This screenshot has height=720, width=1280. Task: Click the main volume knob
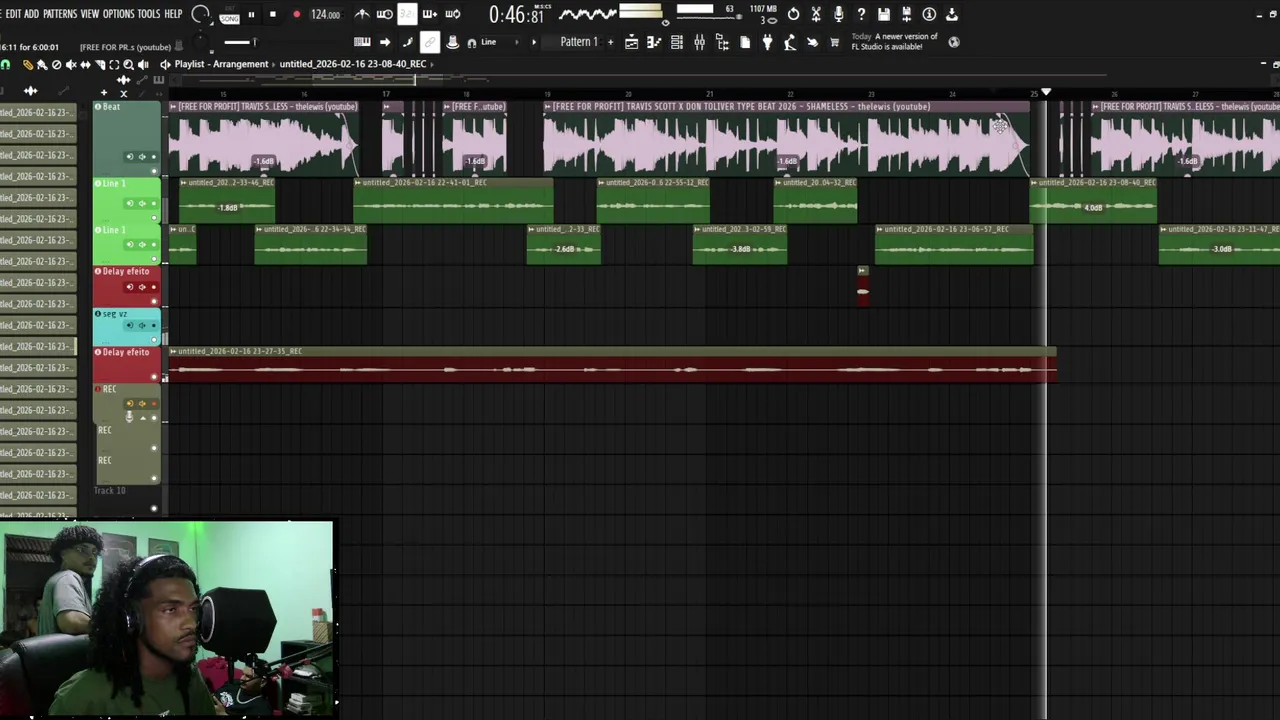click(200, 14)
